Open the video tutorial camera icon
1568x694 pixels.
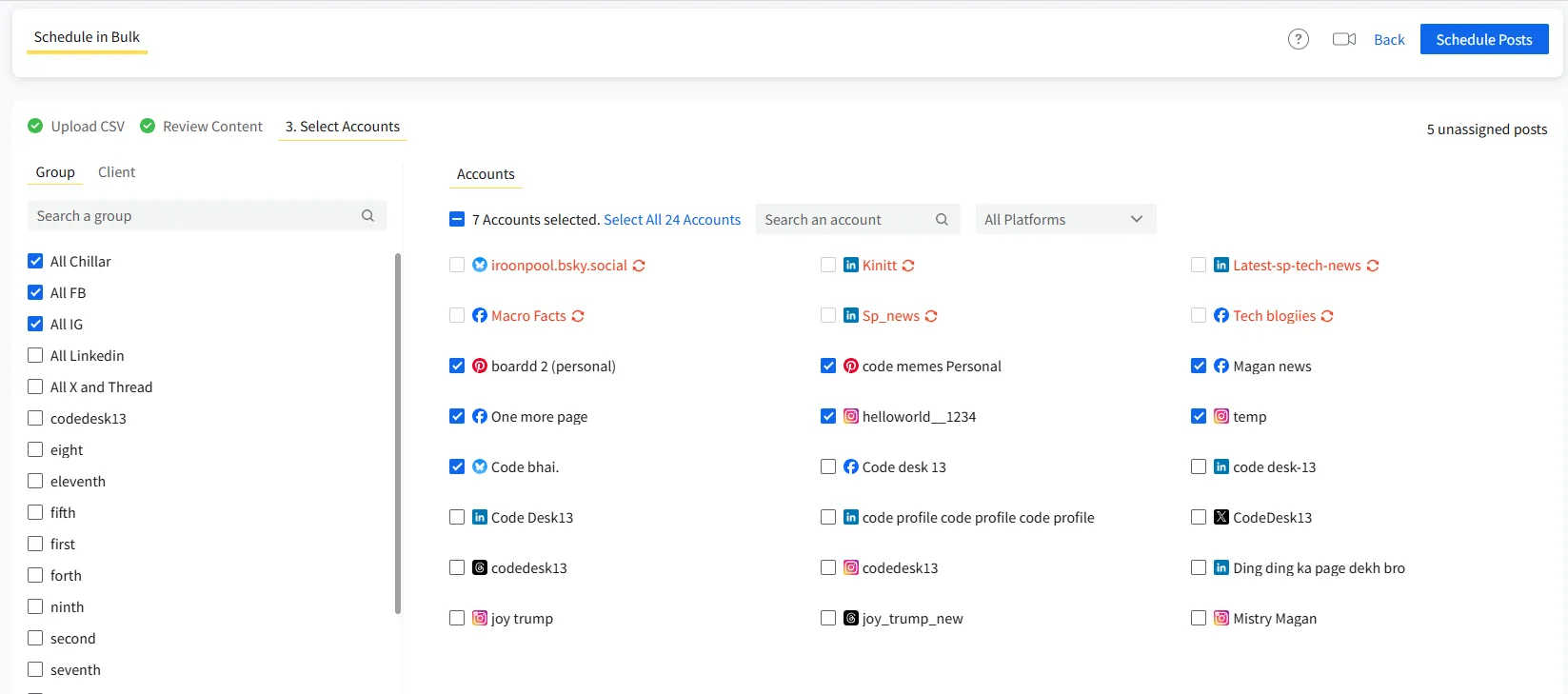[1344, 39]
